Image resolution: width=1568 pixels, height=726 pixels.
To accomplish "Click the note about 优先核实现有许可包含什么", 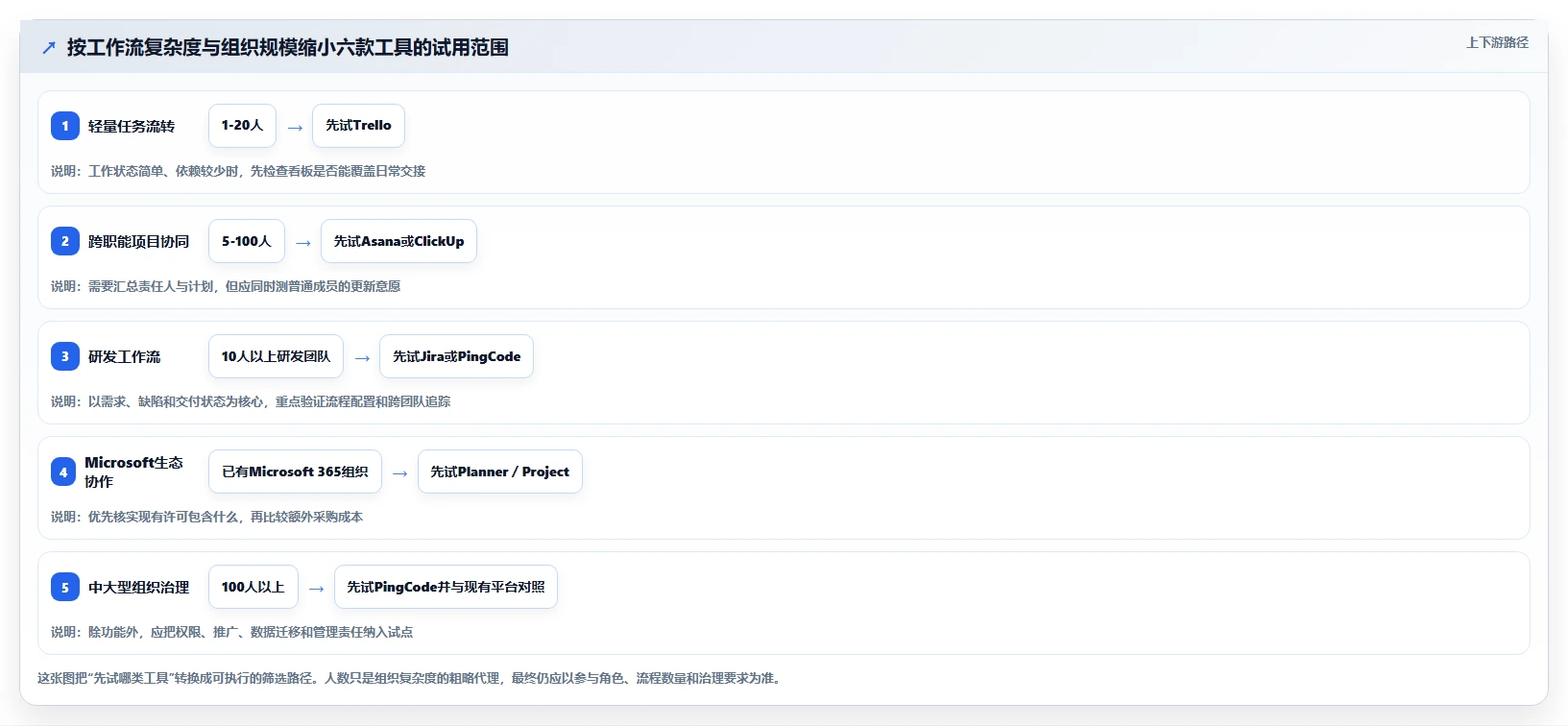I will [x=206, y=517].
